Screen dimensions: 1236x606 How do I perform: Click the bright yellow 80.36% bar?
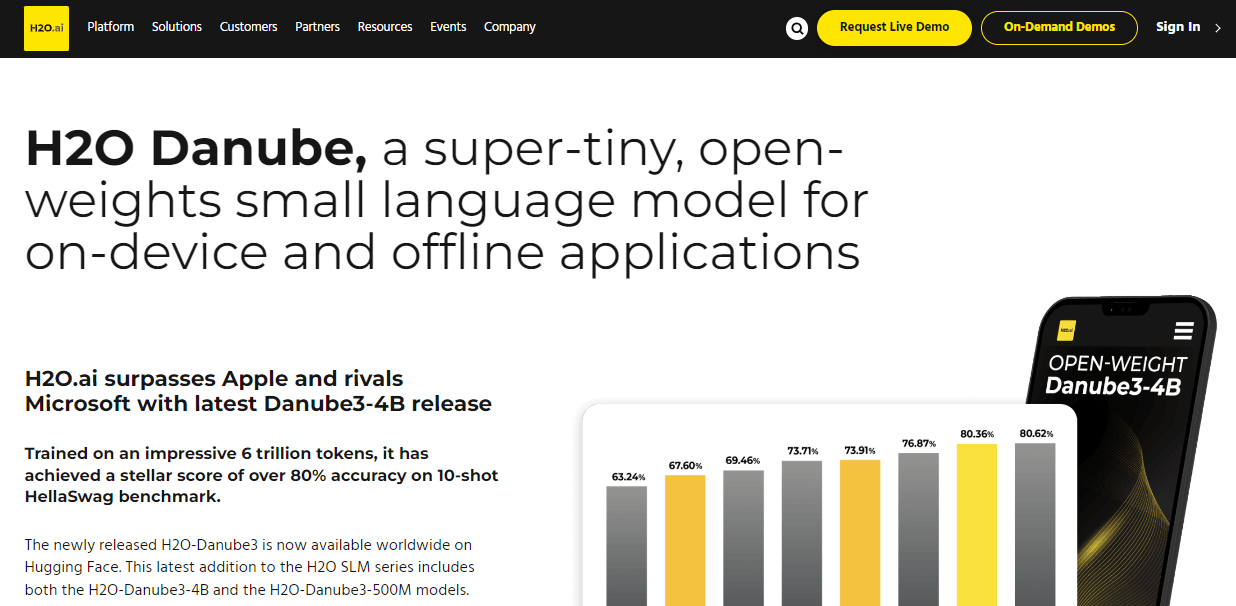click(976, 524)
